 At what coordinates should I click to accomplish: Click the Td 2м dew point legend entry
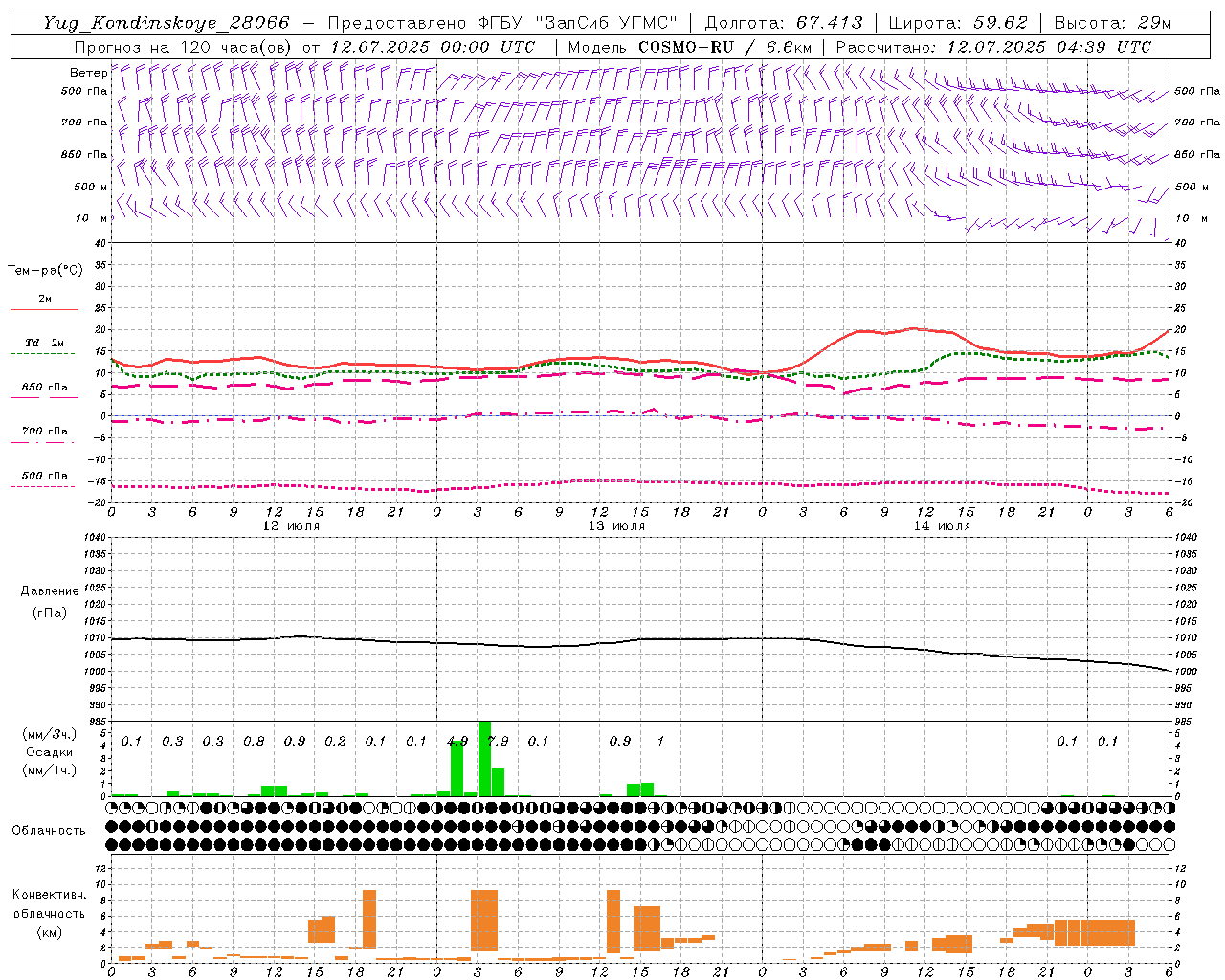click(45, 343)
